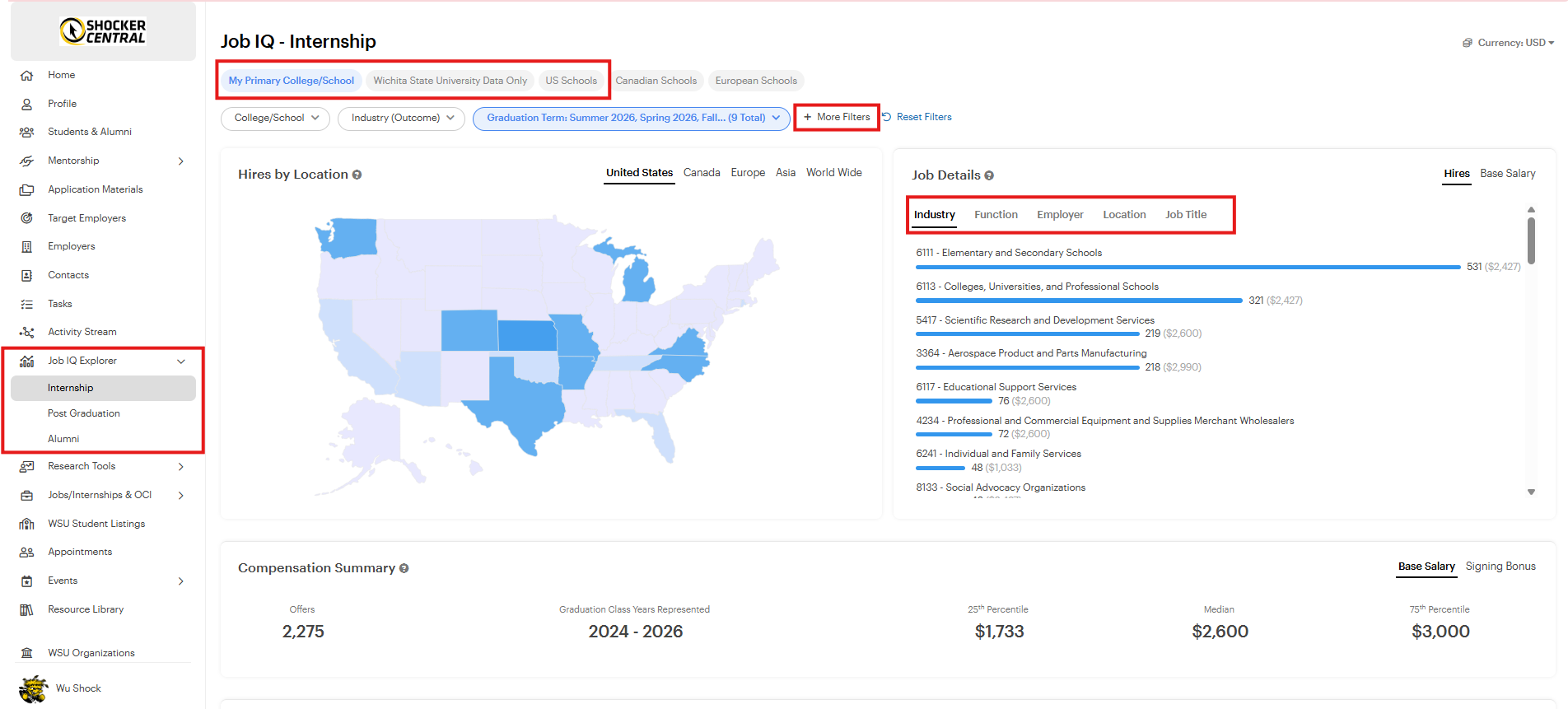
Task: Click the Profile person icon
Action: [x=26, y=104]
